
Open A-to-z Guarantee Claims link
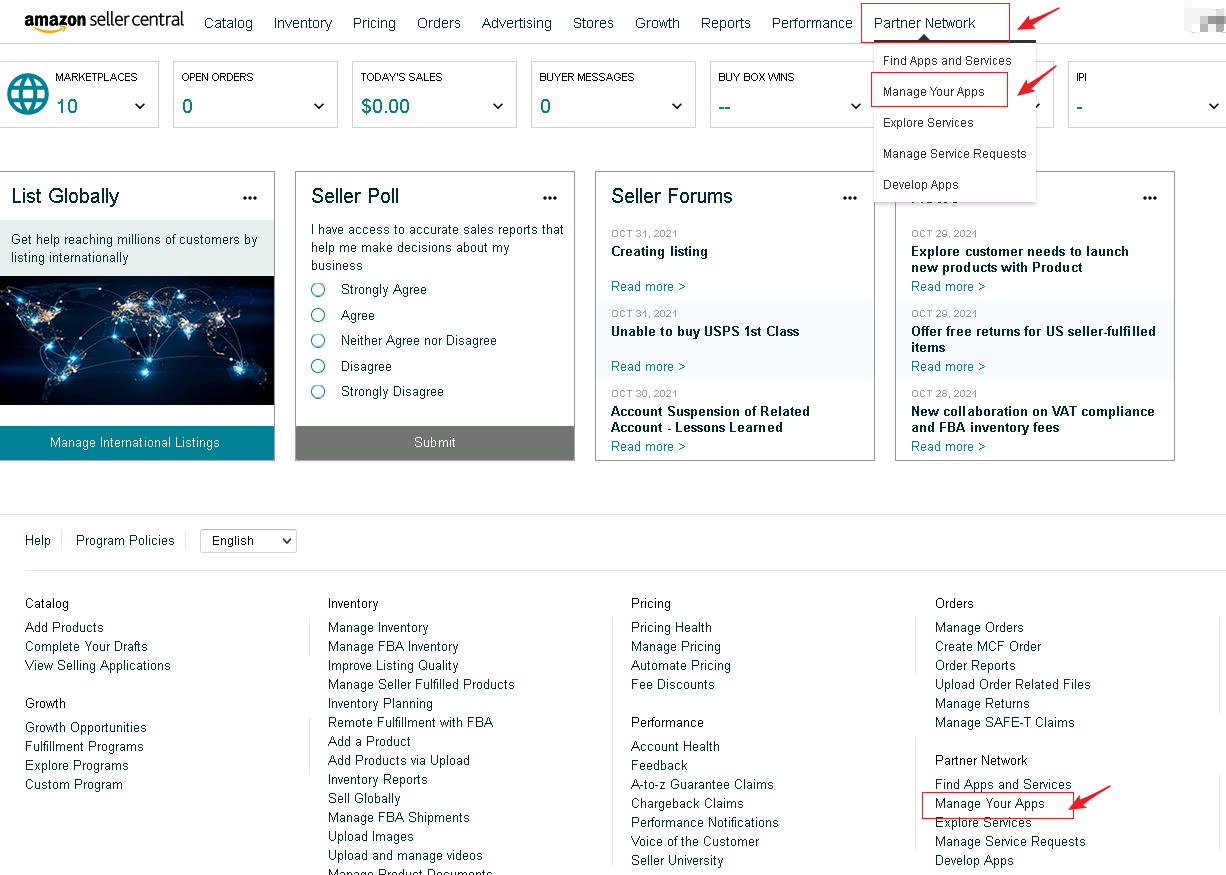pyautogui.click(x=702, y=784)
